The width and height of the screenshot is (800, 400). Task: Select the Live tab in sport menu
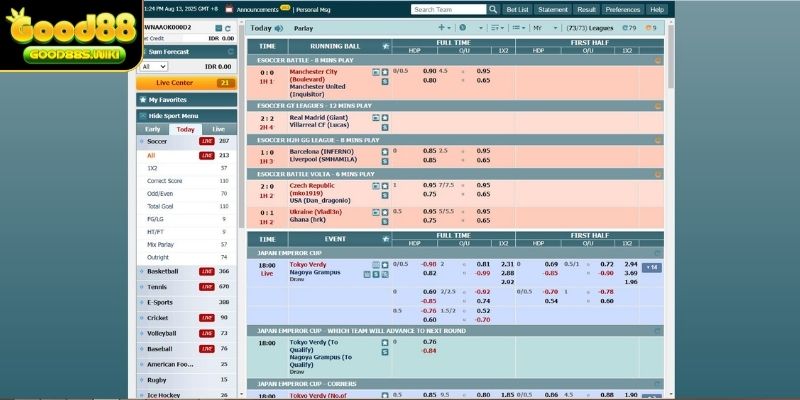pyautogui.click(x=218, y=129)
